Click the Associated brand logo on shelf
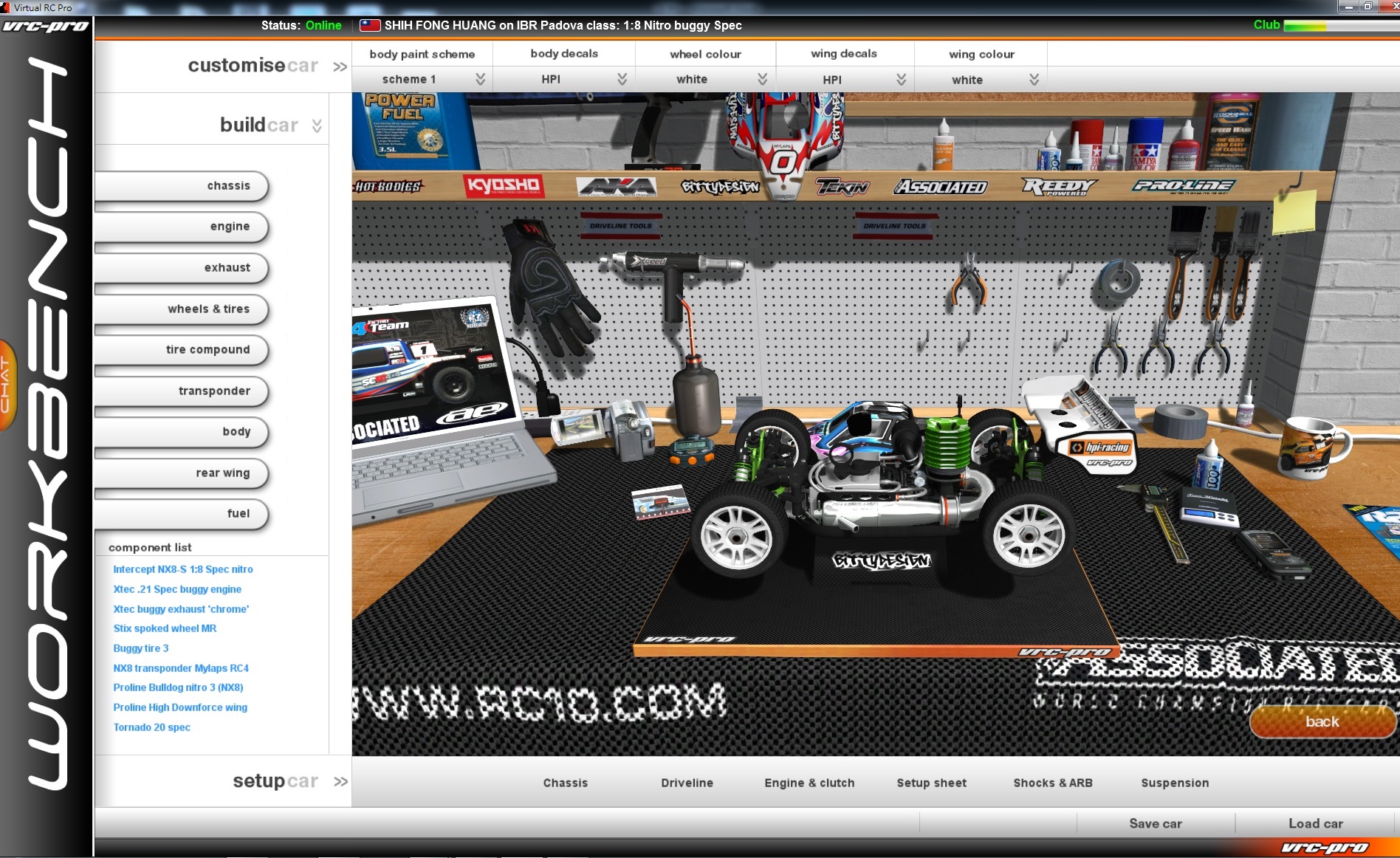1400x858 pixels. [941, 187]
